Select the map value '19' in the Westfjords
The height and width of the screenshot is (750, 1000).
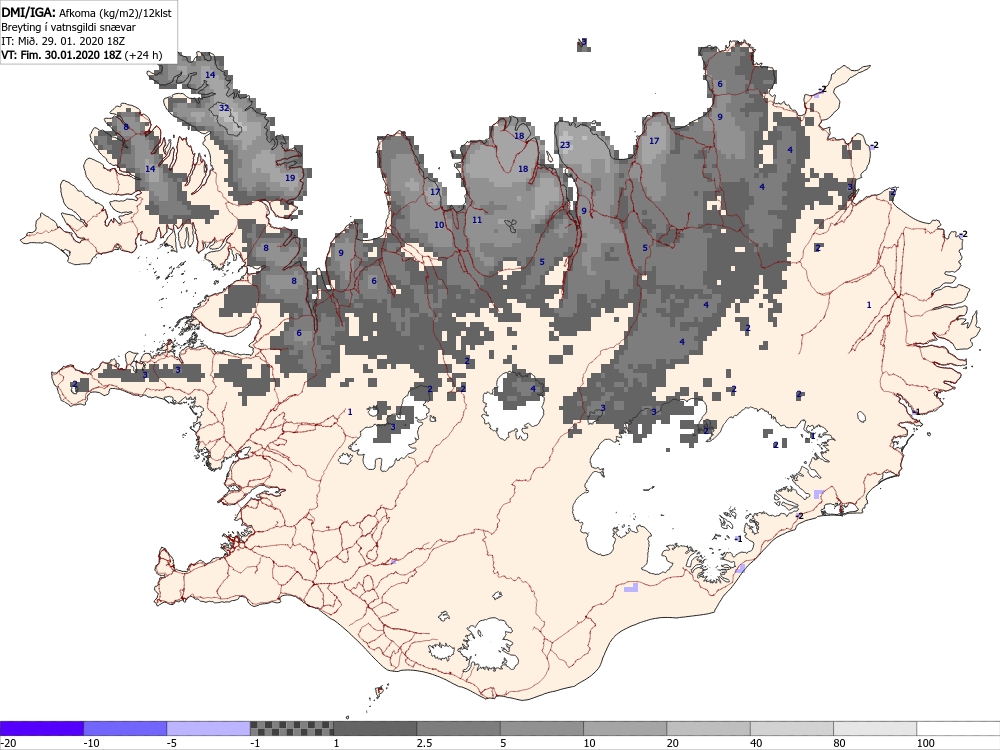coord(290,178)
